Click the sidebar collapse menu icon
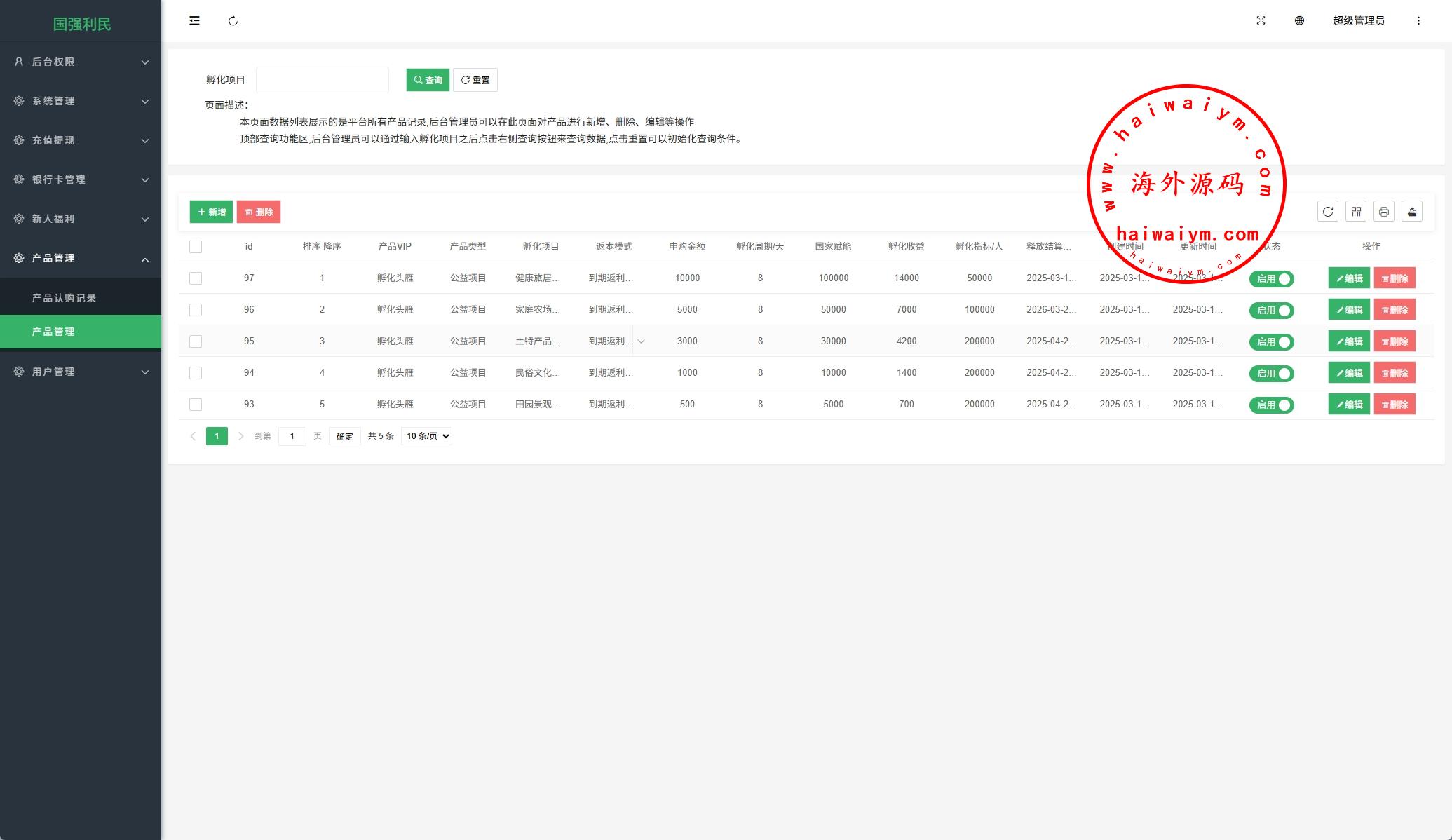The image size is (1452, 840). [x=194, y=21]
